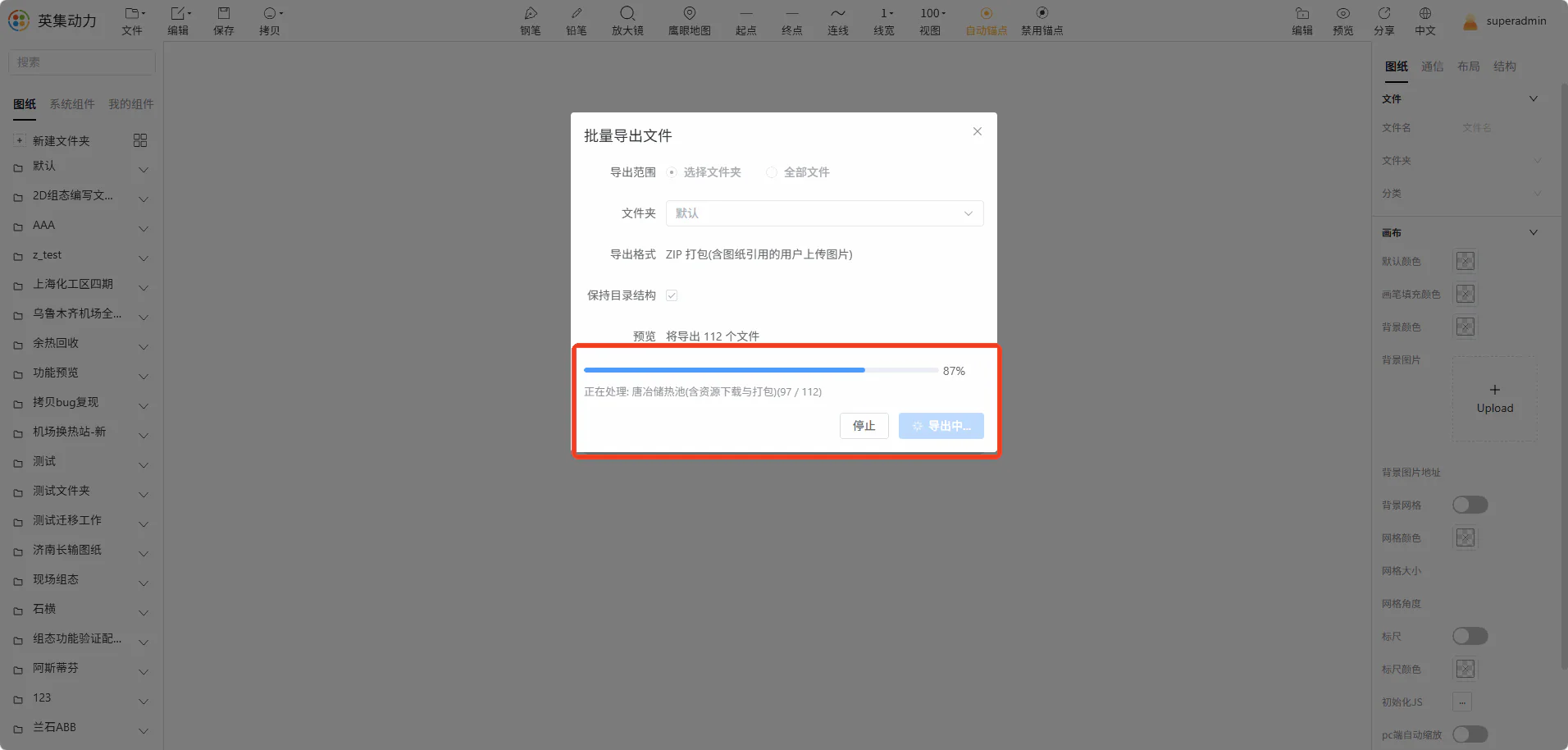This screenshot has height=750, width=1568.
Task: Open the 默认颜色 color swatch
Action: (1465, 261)
